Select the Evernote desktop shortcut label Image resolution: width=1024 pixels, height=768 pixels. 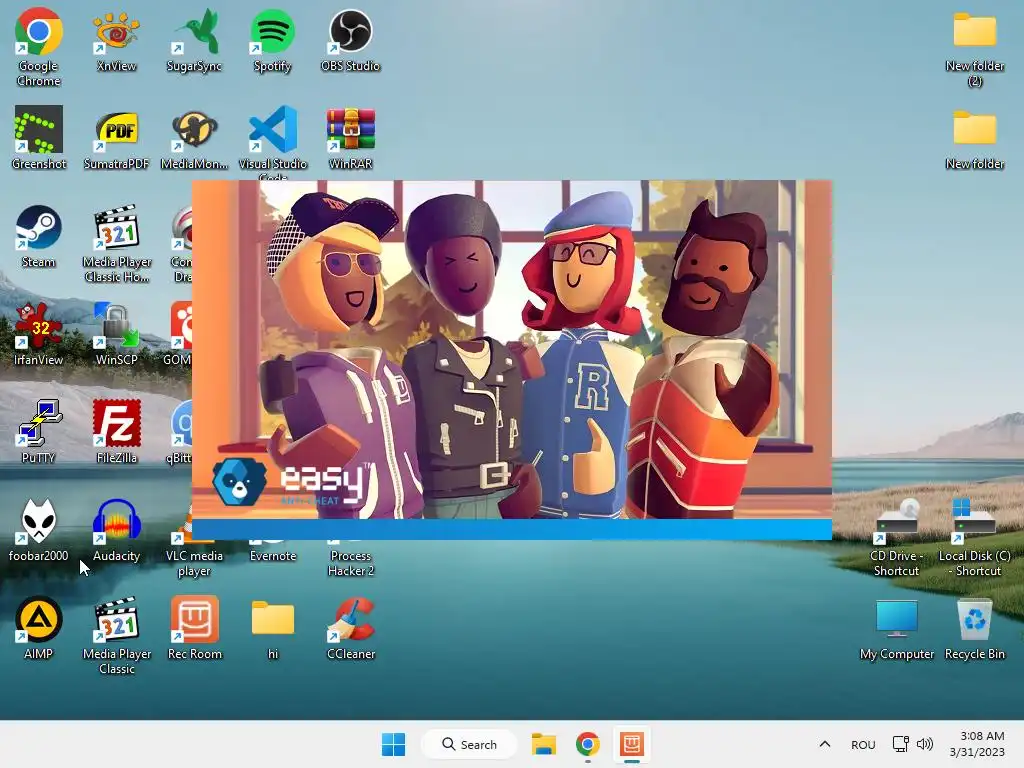tap(273, 556)
